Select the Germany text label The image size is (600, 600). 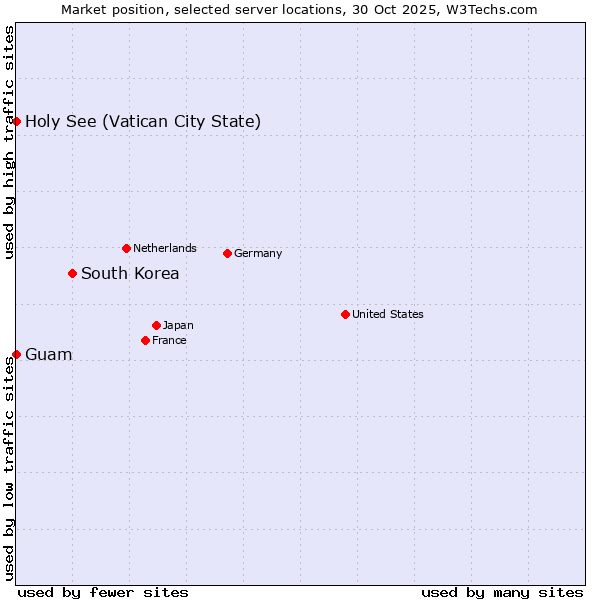257,254
